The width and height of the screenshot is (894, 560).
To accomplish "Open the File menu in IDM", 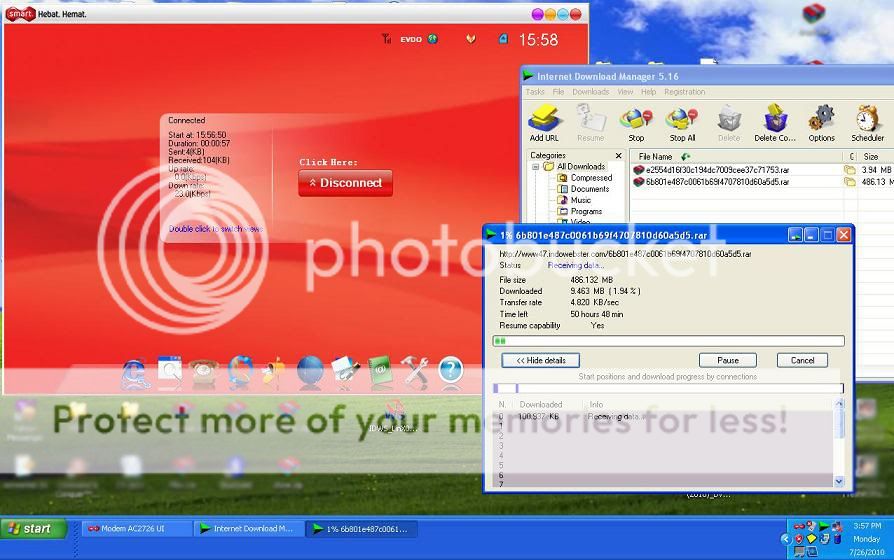I will (x=558, y=92).
